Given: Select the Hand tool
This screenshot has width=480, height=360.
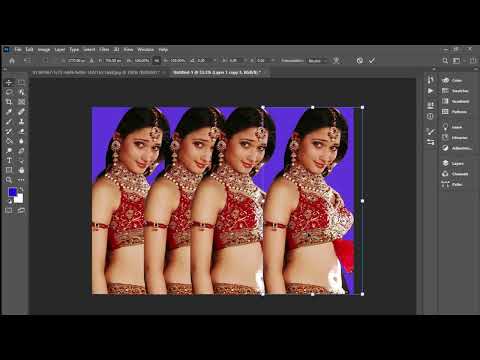Looking at the screenshot, I should click(x=21, y=170).
